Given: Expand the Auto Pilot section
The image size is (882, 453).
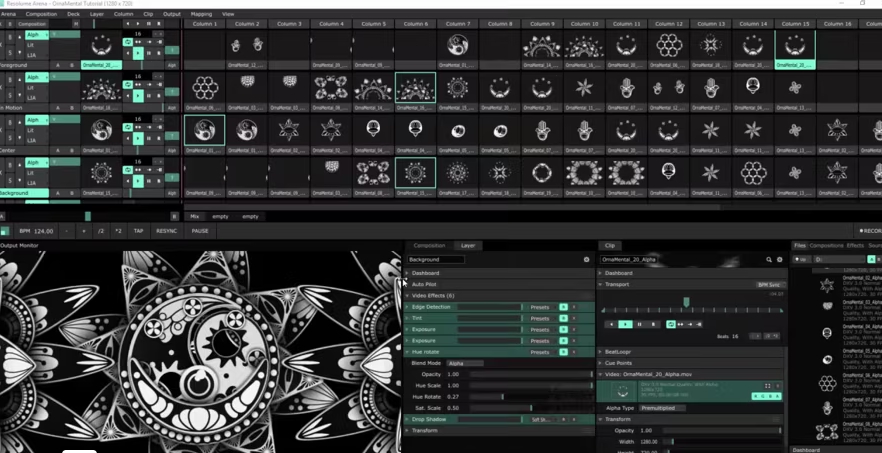Looking at the screenshot, I should [x=407, y=284].
